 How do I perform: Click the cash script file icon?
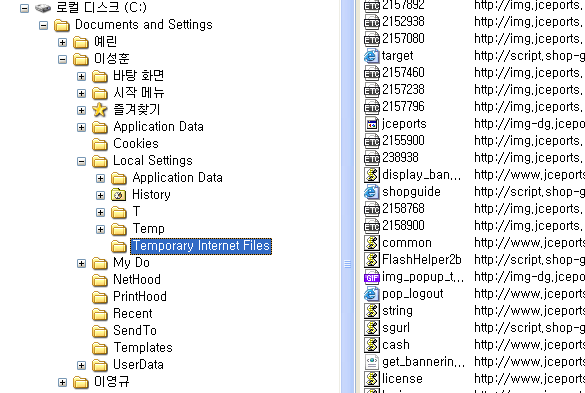372,345
